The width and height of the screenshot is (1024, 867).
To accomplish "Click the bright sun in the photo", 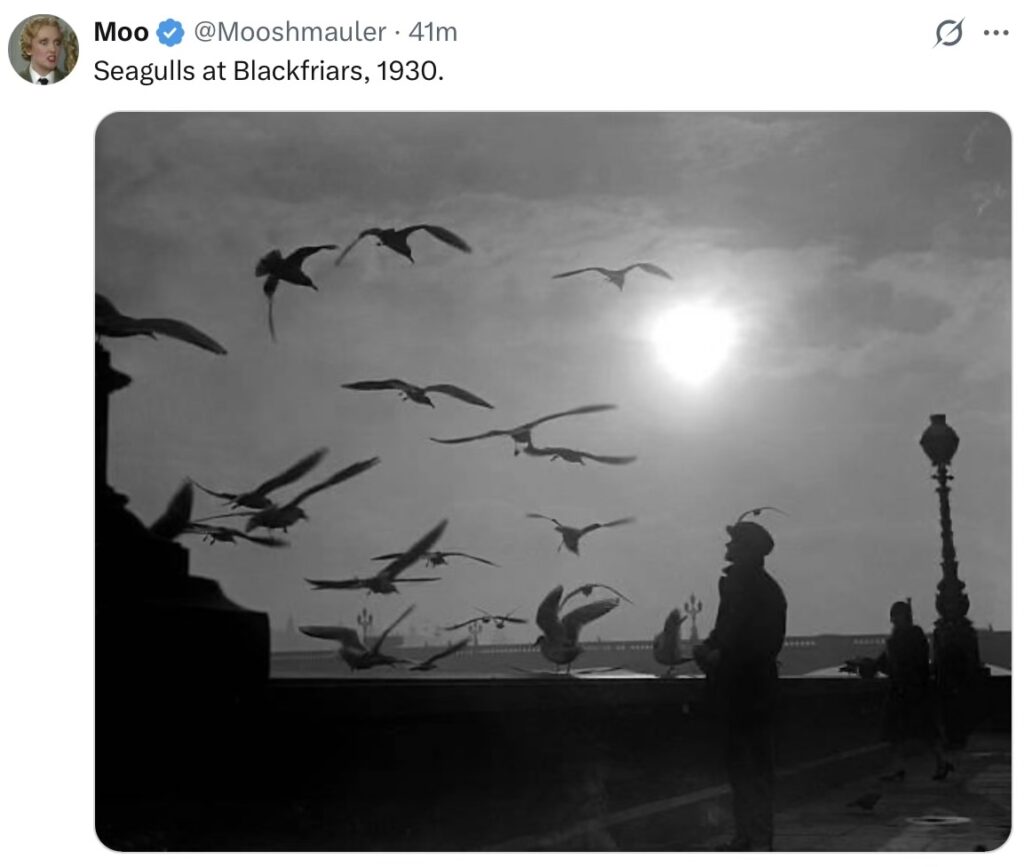I will click(x=693, y=340).
